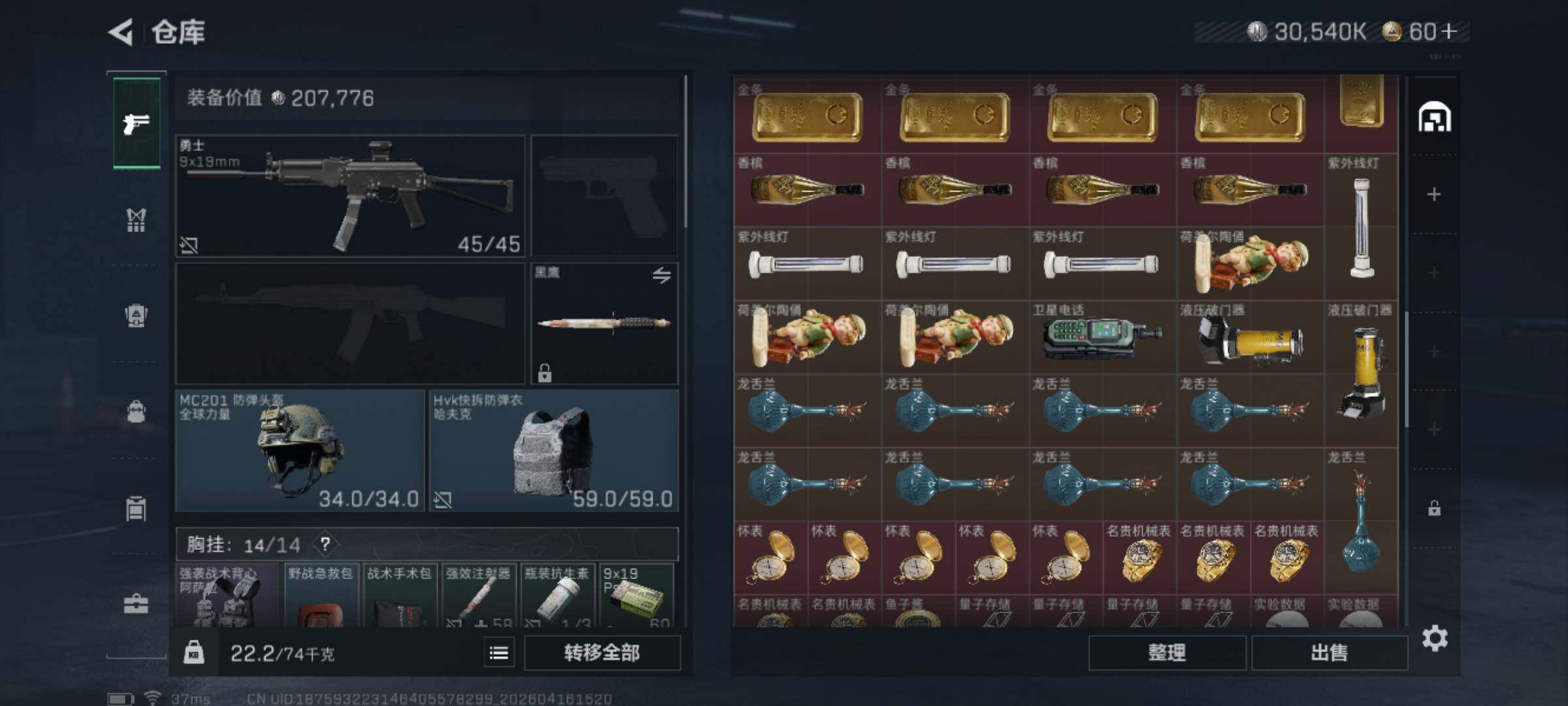Add warehouse expansion with first plus icon
This screenshot has width=1568, height=706.
[1434, 194]
